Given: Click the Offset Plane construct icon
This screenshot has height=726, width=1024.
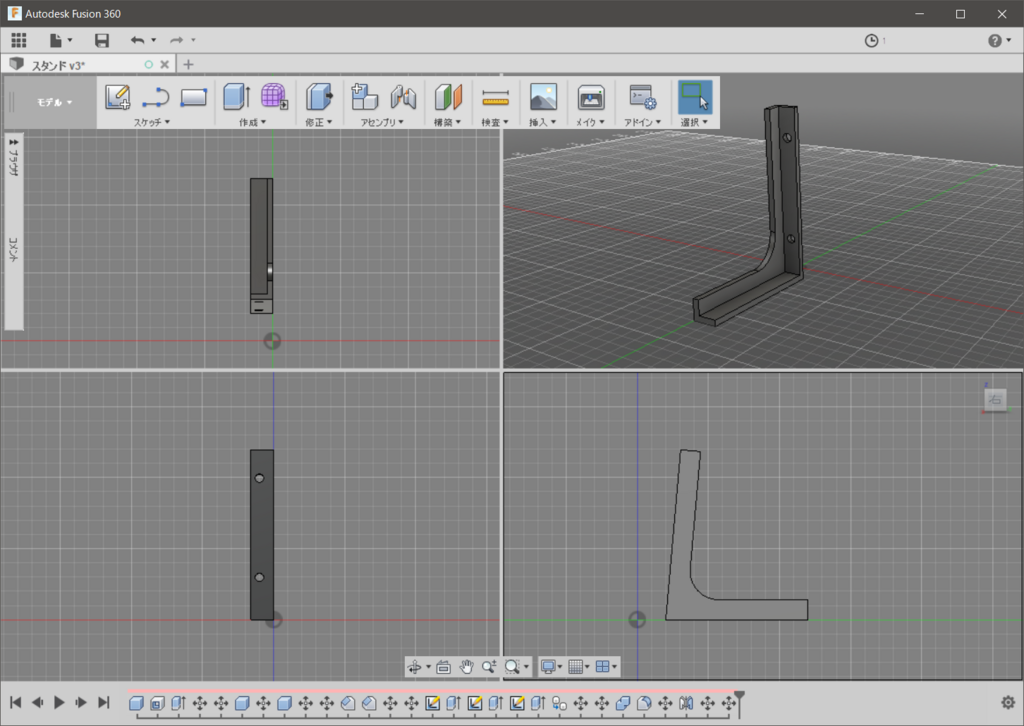Looking at the screenshot, I should point(448,97).
